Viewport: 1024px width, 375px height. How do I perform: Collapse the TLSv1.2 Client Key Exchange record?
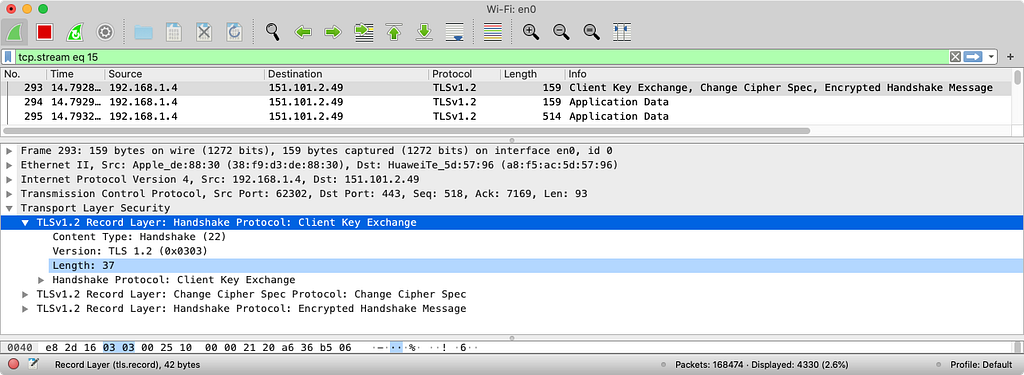point(25,223)
